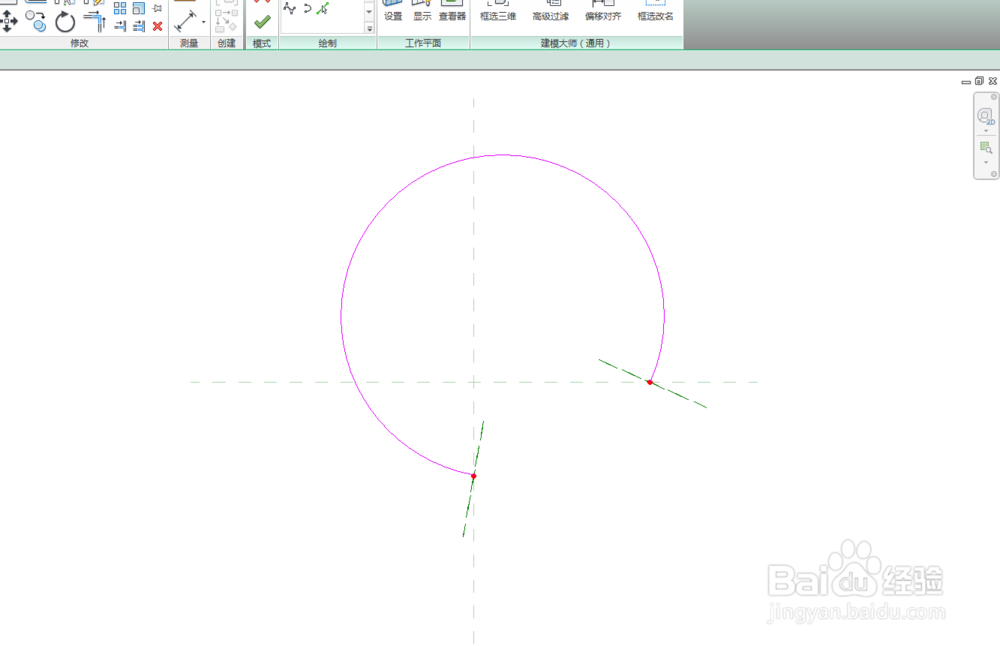Expand the zoom options dropdown arrow

(986, 162)
